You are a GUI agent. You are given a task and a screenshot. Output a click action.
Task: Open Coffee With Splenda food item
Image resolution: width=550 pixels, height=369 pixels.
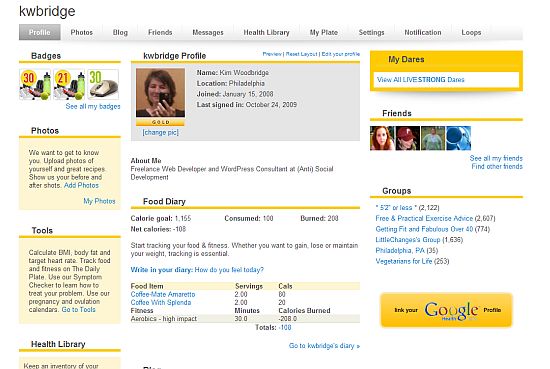click(161, 302)
